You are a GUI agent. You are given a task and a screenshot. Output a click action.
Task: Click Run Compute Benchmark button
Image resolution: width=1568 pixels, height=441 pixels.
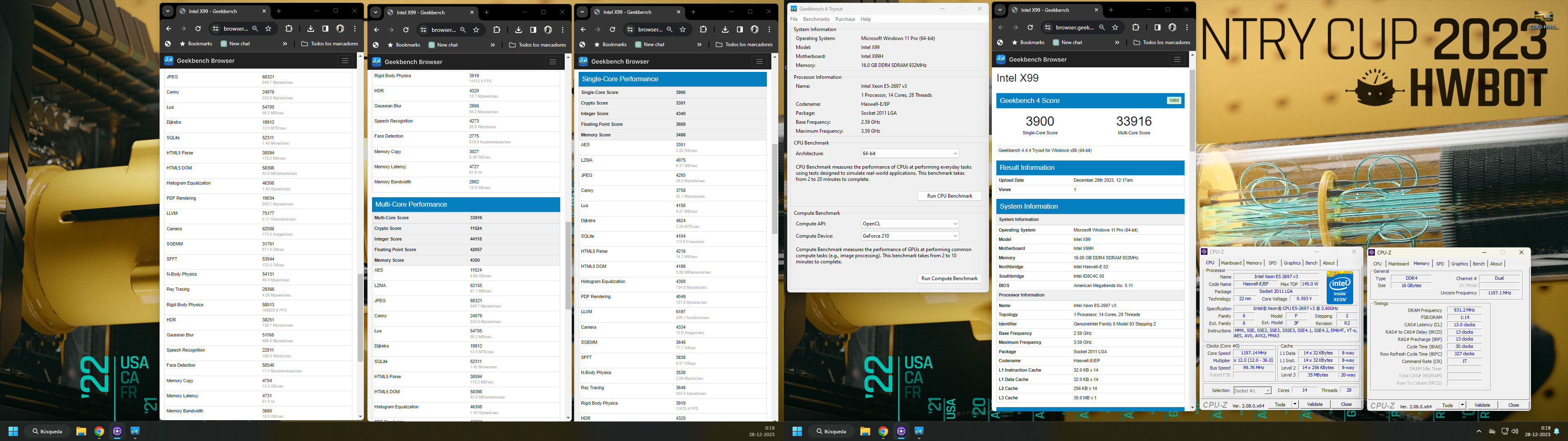coord(949,278)
